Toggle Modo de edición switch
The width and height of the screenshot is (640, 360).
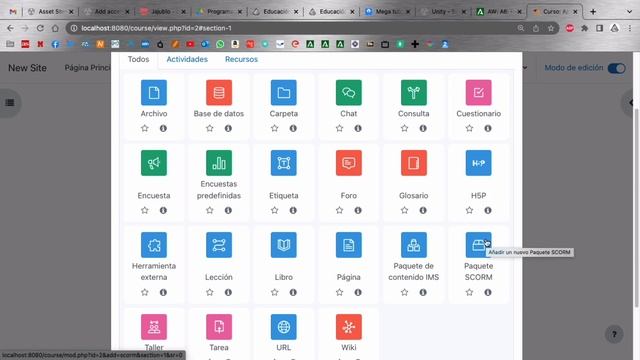click(616, 68)
